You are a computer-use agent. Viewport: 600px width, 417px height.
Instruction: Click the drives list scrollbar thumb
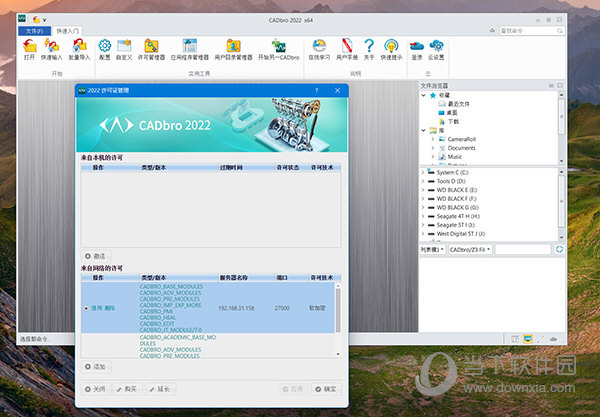coord(561,201)
